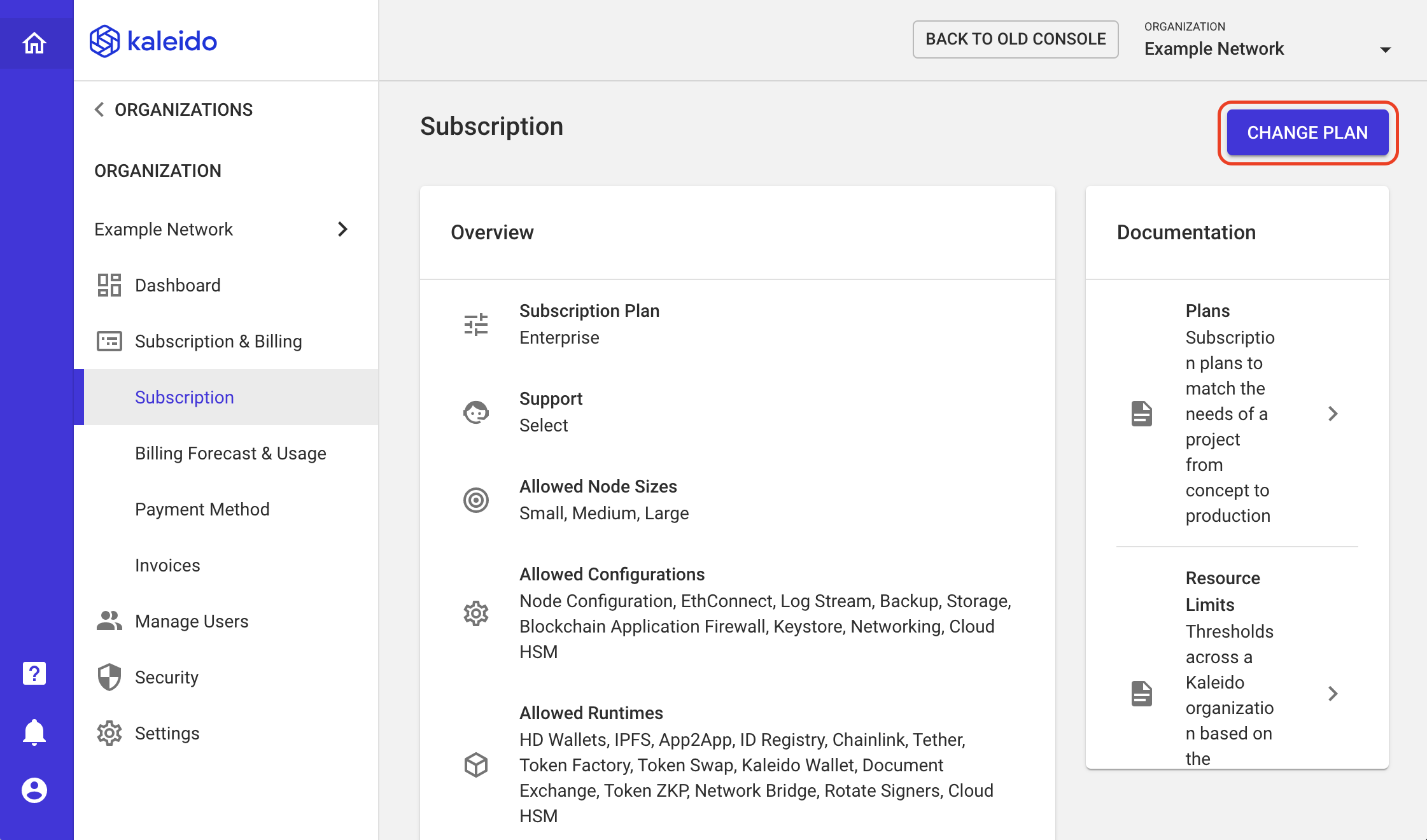Open Manage Users page

click(x=227, y=621)
